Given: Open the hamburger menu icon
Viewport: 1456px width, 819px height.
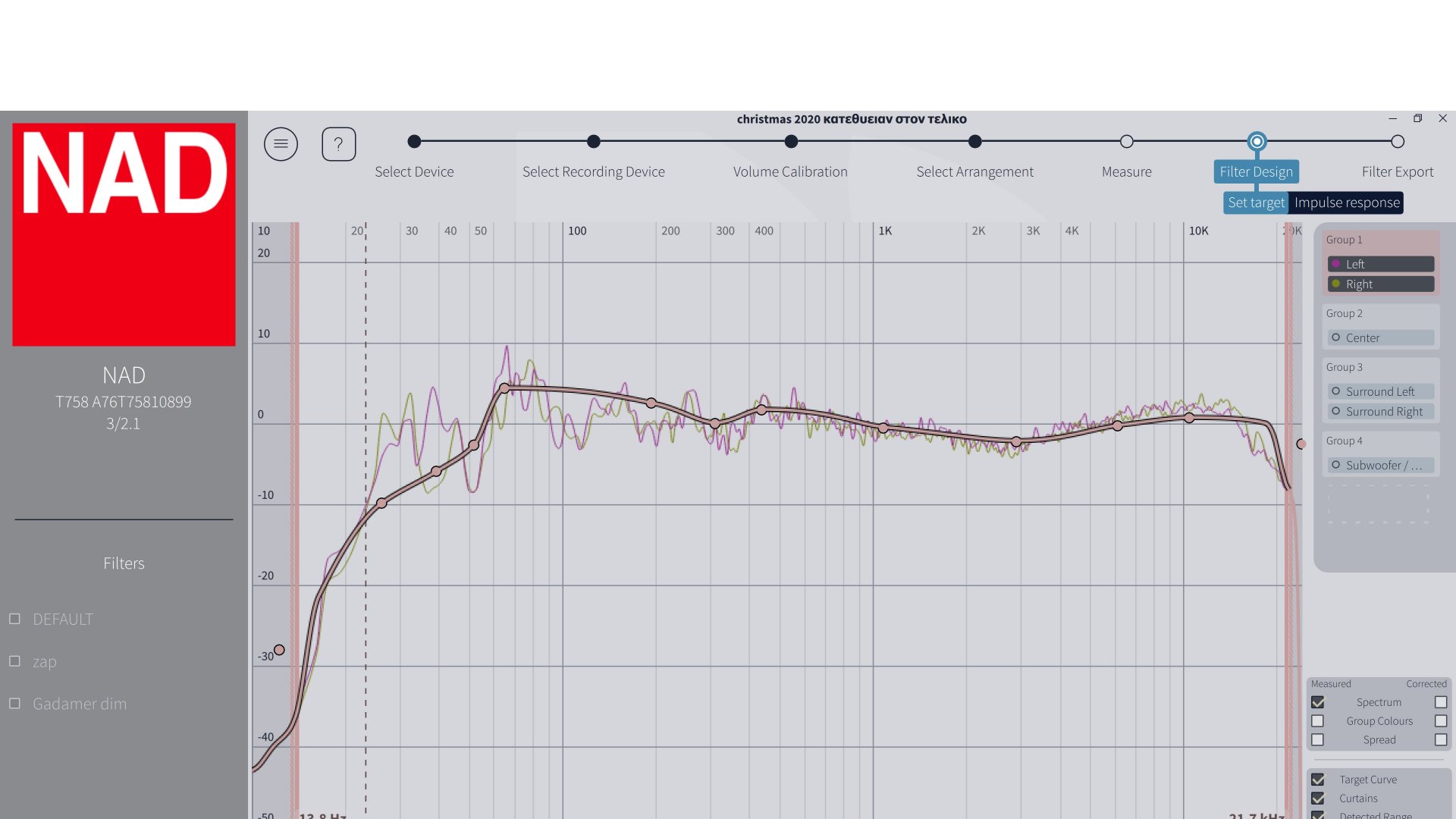Looking at the screenshot, I should point(281,144).
